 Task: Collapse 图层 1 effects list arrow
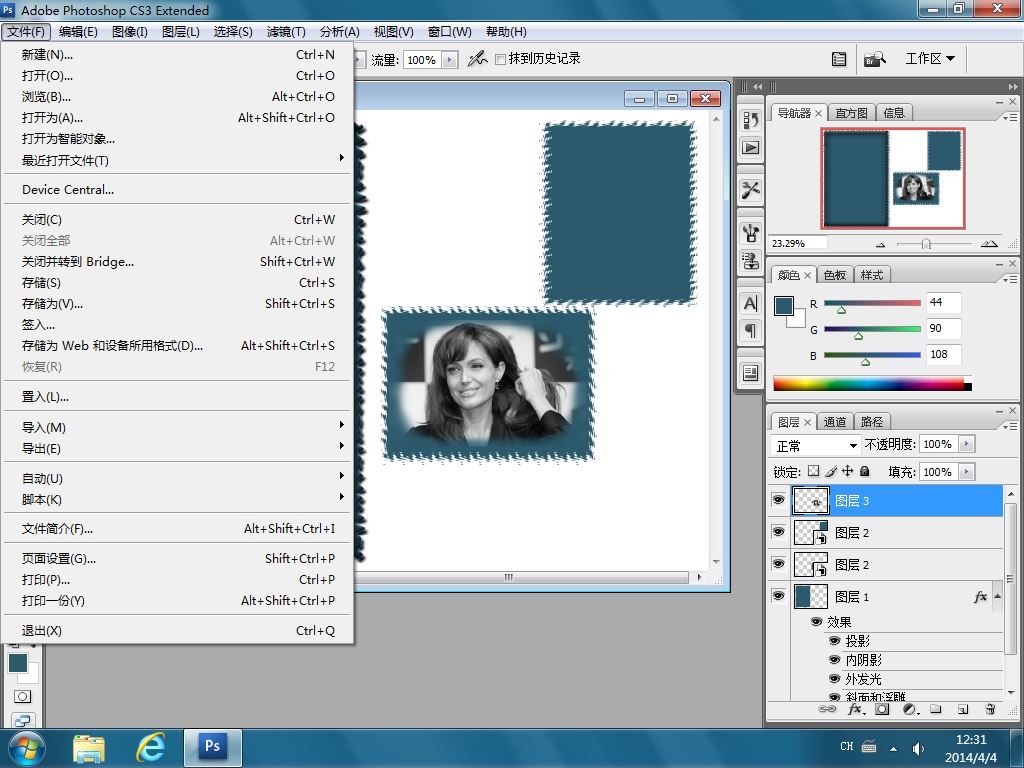click(x=998, y=596)
